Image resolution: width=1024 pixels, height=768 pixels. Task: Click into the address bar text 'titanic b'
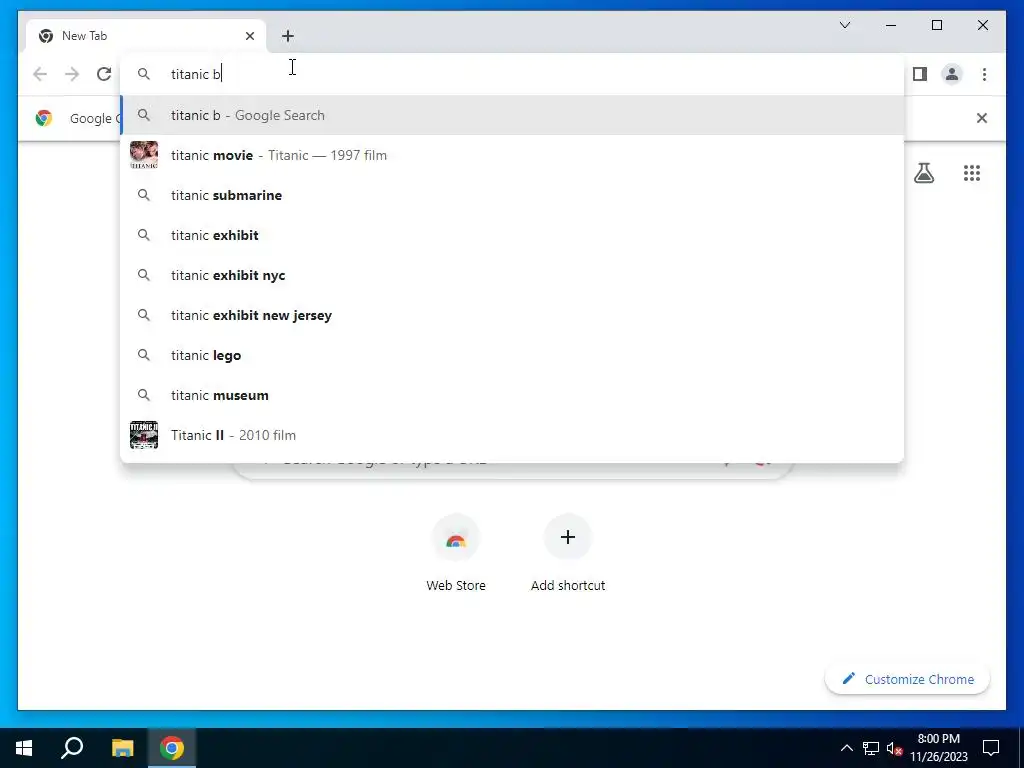point(196,74)
